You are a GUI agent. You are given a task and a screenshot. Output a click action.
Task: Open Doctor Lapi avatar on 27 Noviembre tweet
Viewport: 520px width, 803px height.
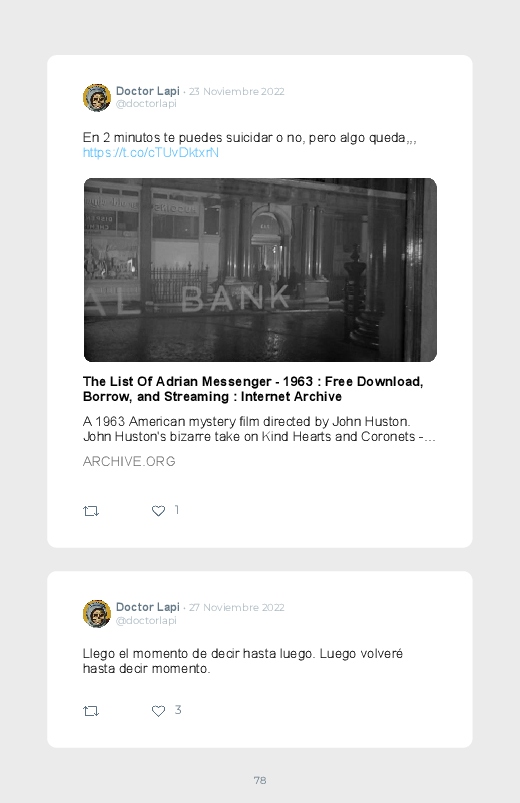[97, 614]
